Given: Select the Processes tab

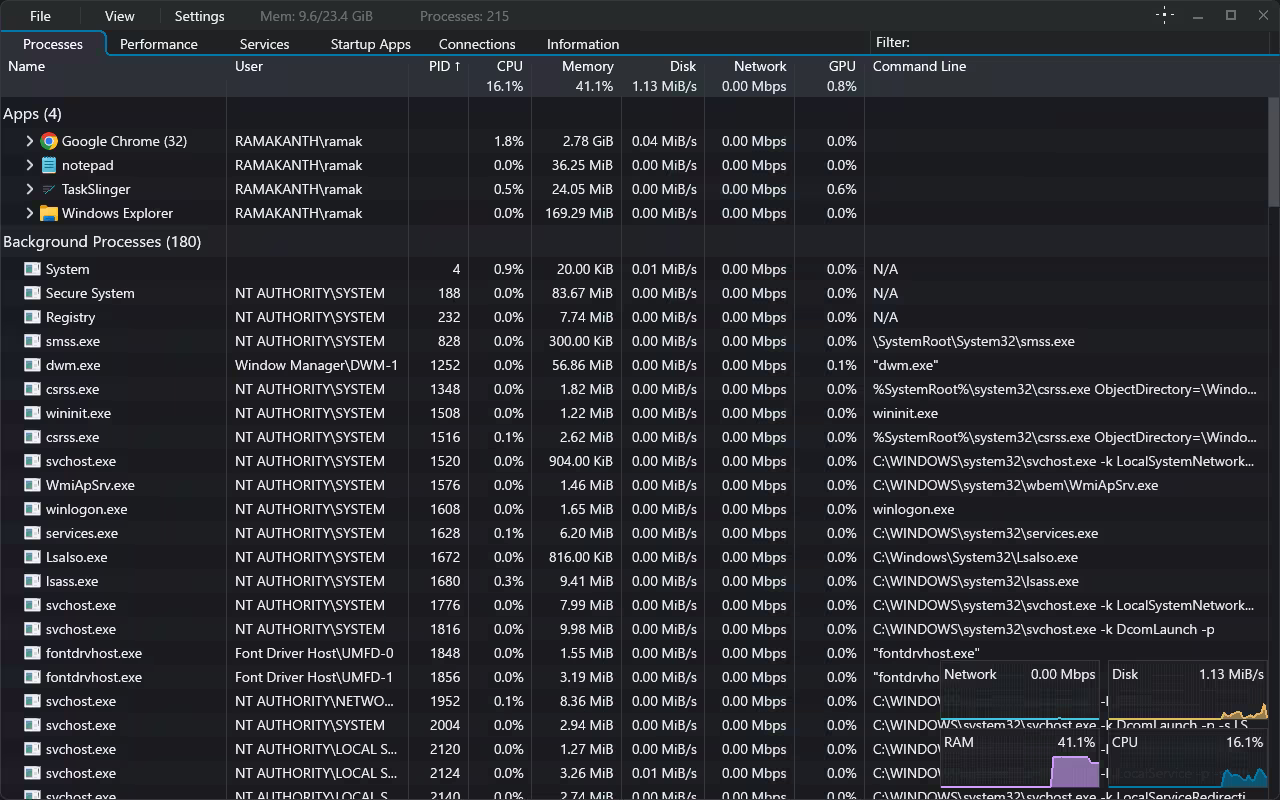Looking at the screenshot, I should pos(53,44).
